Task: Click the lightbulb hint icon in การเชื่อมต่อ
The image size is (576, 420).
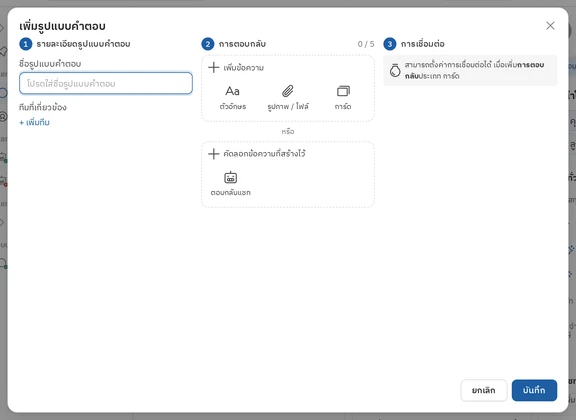Action: 395,70
